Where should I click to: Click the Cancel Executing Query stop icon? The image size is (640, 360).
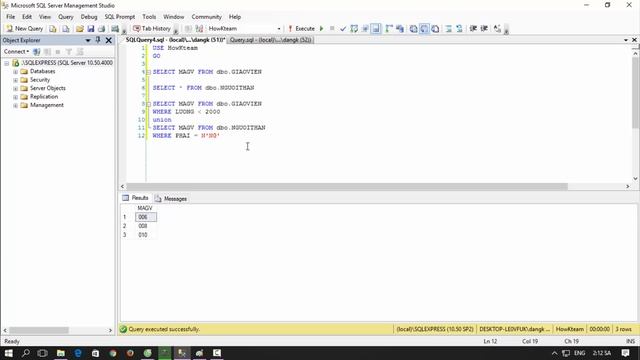coord(332,29)
